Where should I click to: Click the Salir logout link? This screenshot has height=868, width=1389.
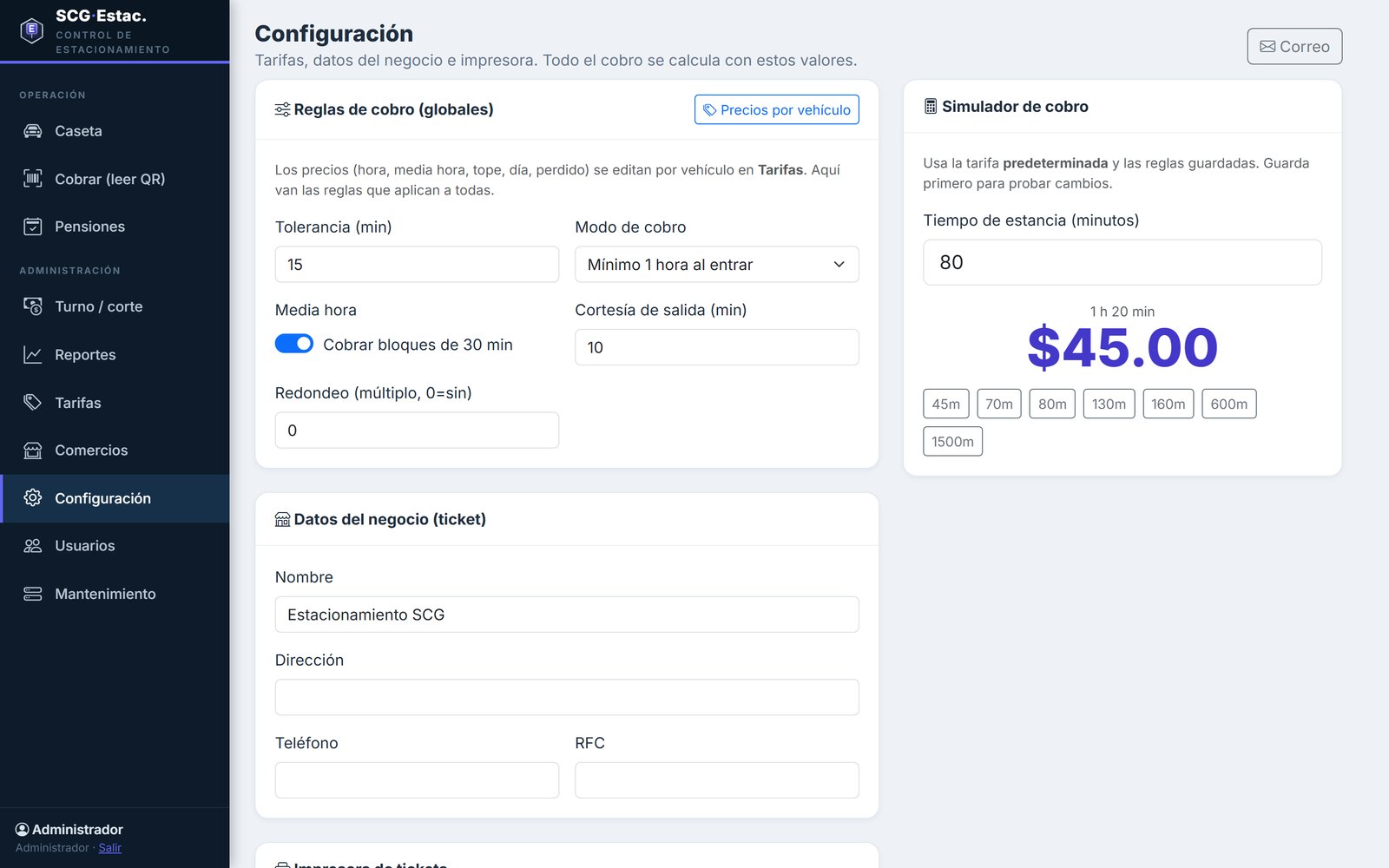click(110, 848)
